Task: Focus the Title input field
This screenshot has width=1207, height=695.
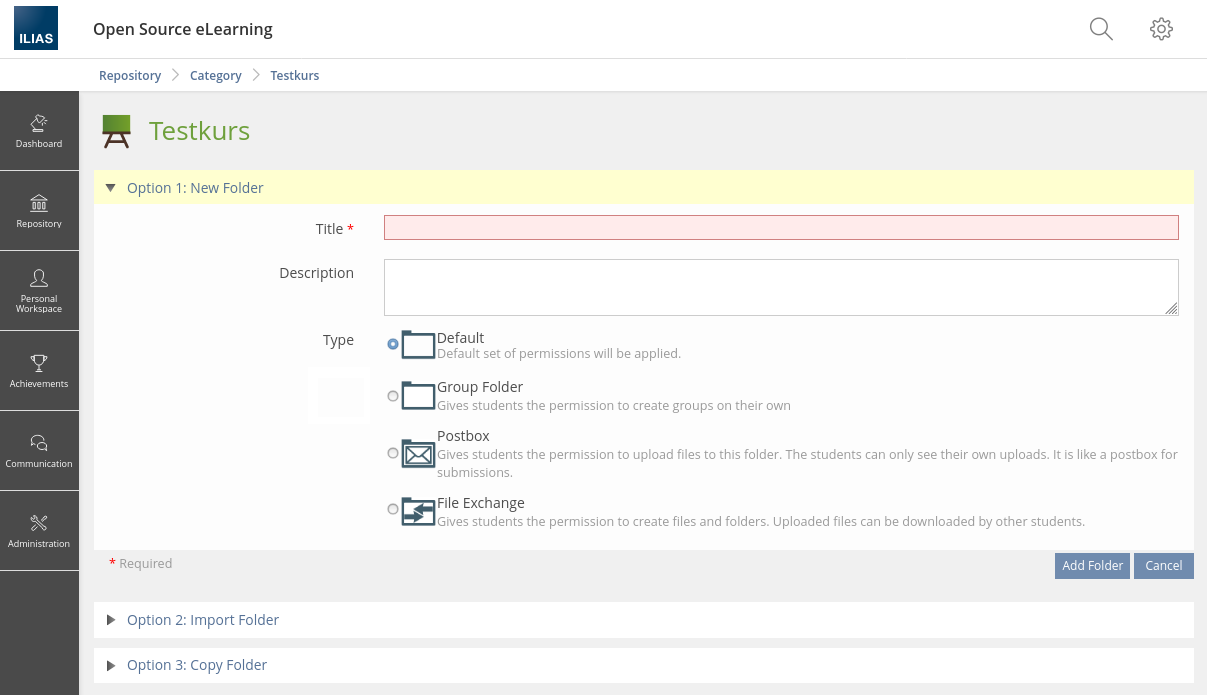Action: tap(780, 228)
